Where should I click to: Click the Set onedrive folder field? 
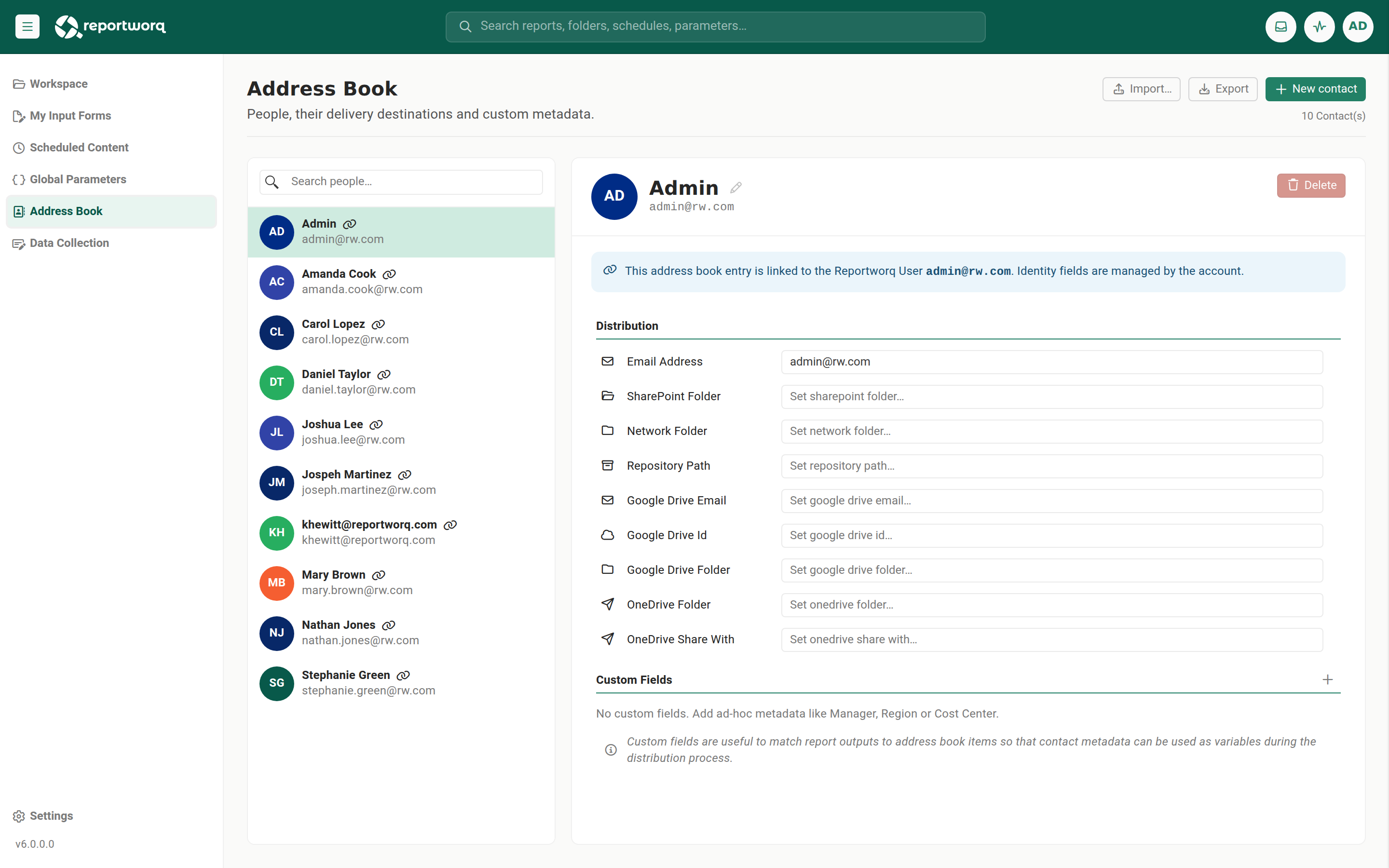(1051, 605)
